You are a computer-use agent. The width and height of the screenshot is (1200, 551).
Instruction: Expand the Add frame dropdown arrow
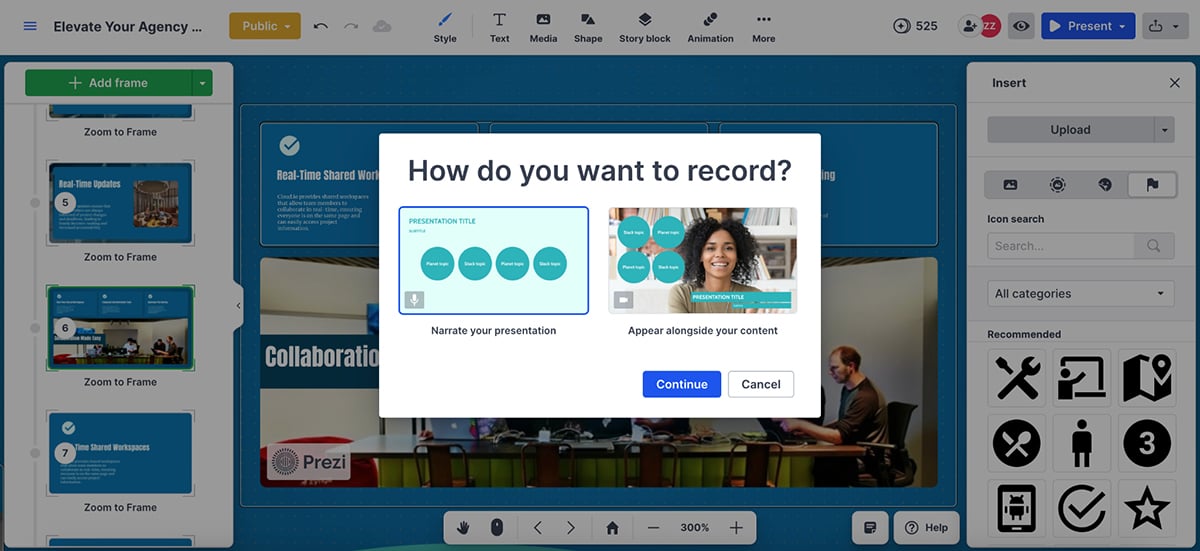[203, 83]
